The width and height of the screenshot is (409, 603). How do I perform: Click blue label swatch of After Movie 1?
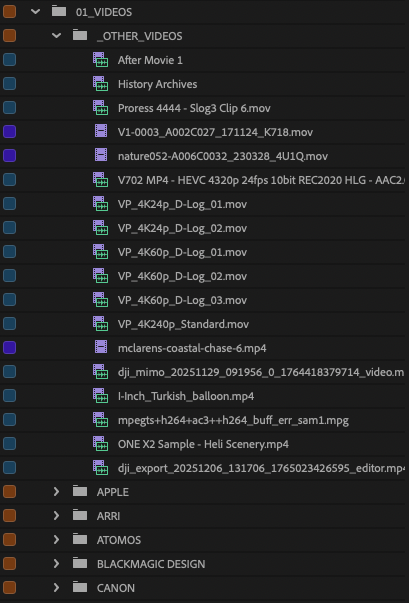[x=9, y=60]
